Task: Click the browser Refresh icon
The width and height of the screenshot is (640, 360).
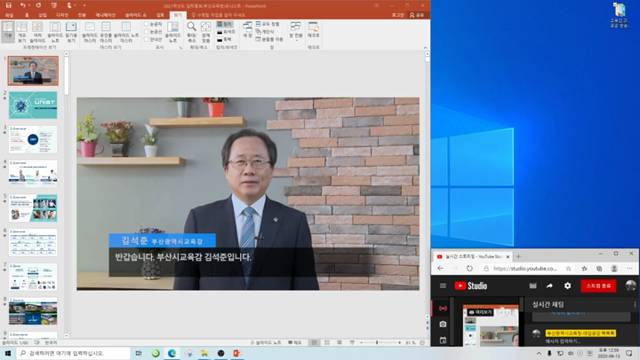Action: point(469,269)
